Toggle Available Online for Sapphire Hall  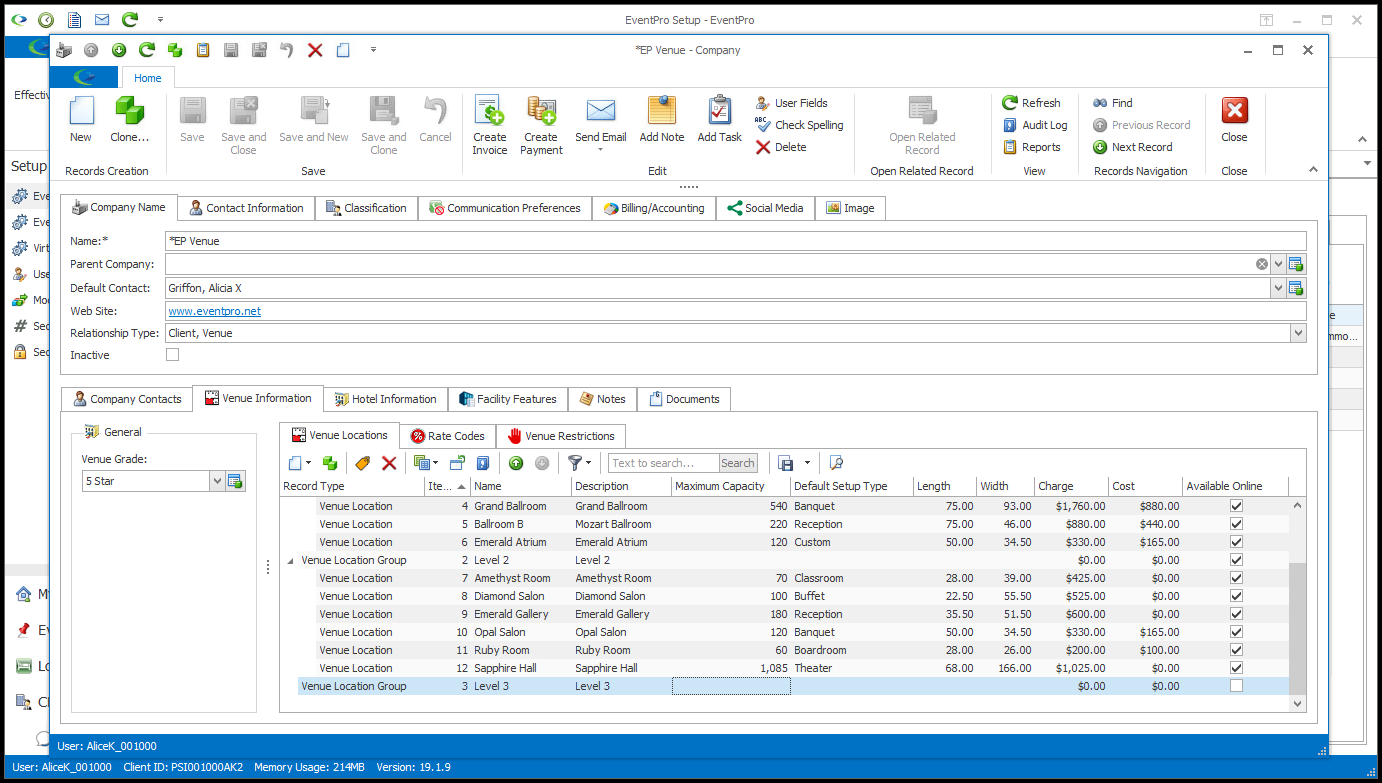tap(1236, 668)
